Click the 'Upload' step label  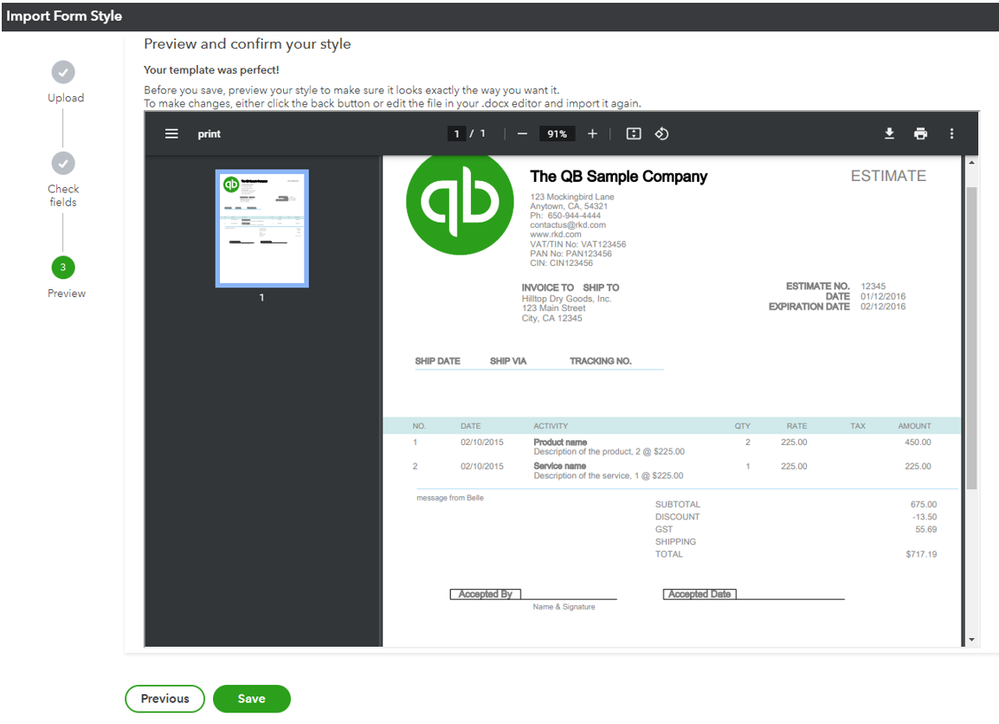point(66,98)
